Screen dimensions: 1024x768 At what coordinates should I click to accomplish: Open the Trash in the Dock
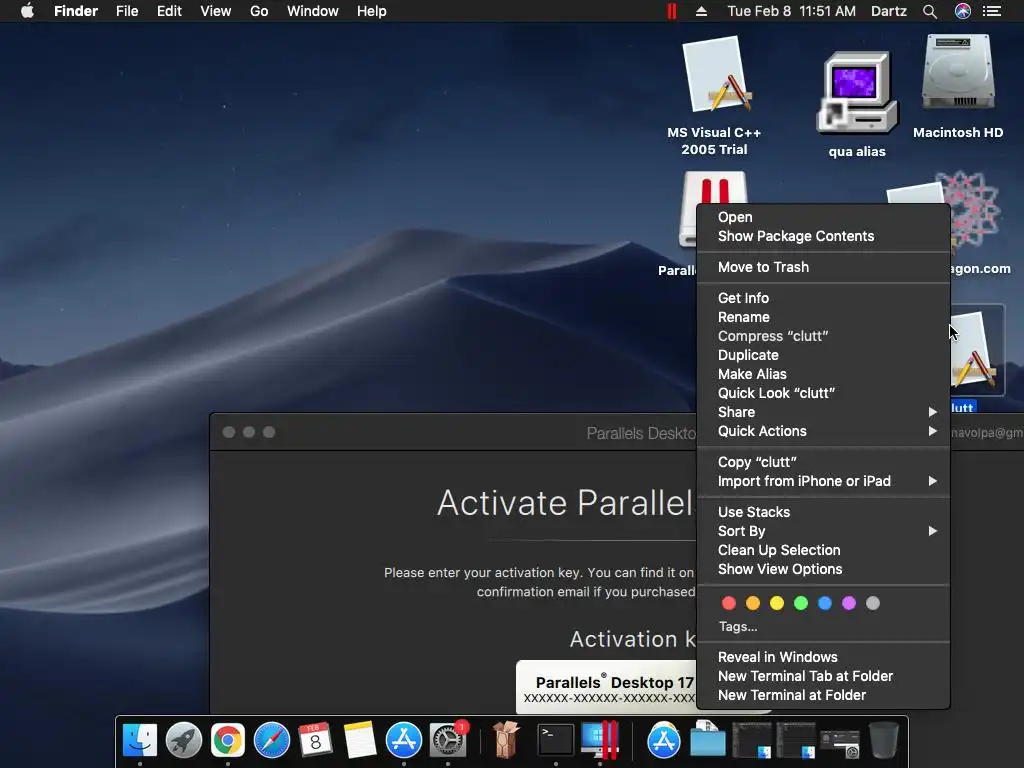coord(884,740)
